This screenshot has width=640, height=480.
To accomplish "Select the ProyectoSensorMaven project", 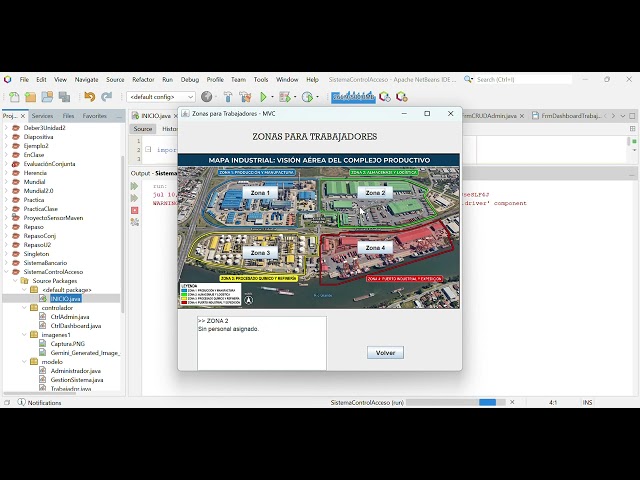I will [53, 218].
